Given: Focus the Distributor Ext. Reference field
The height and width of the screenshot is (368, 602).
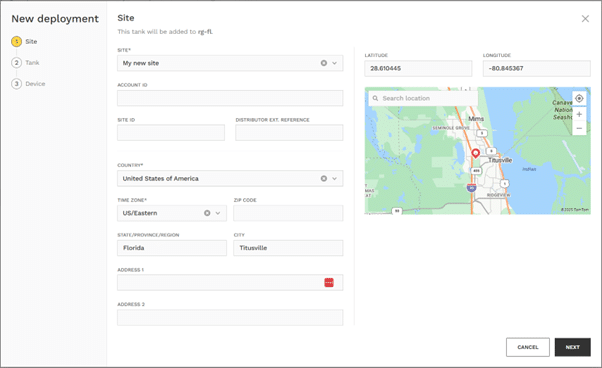Looking at the screenshot, I should (289, 133).
